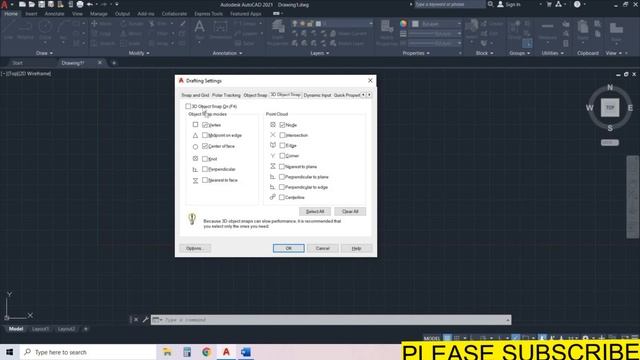Click the object color wheel swatch
The height and width of the screenshot is (360, 640).
pos(403,24)
